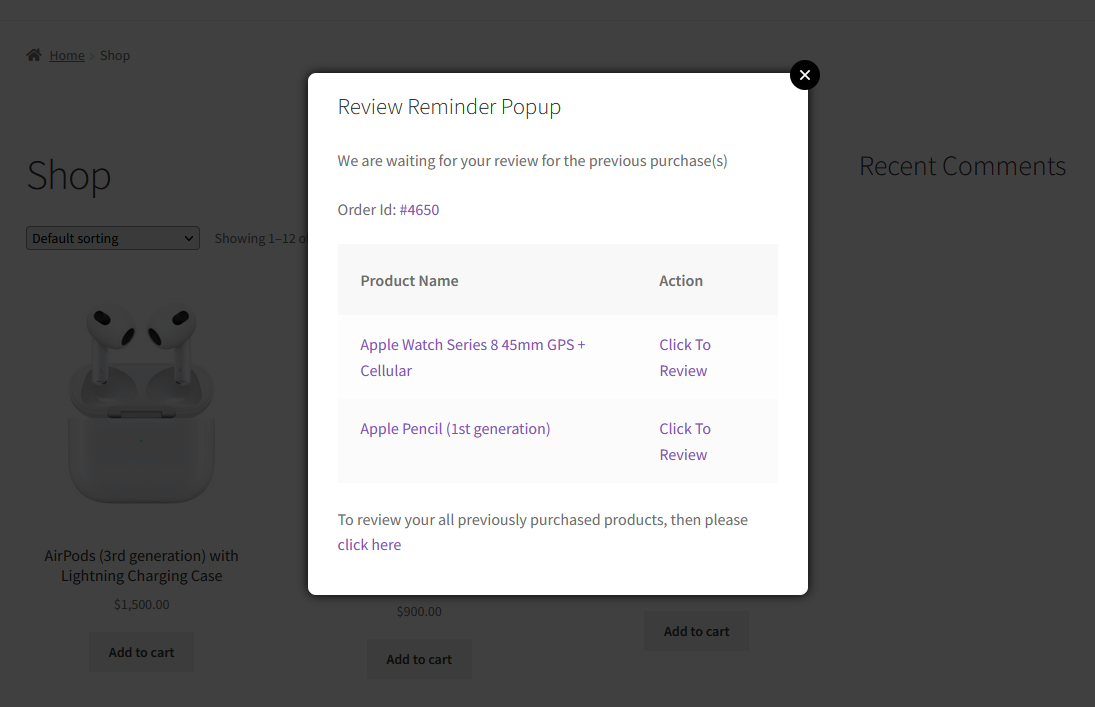Click the rightmost Add to cart button

click(696, 630)
